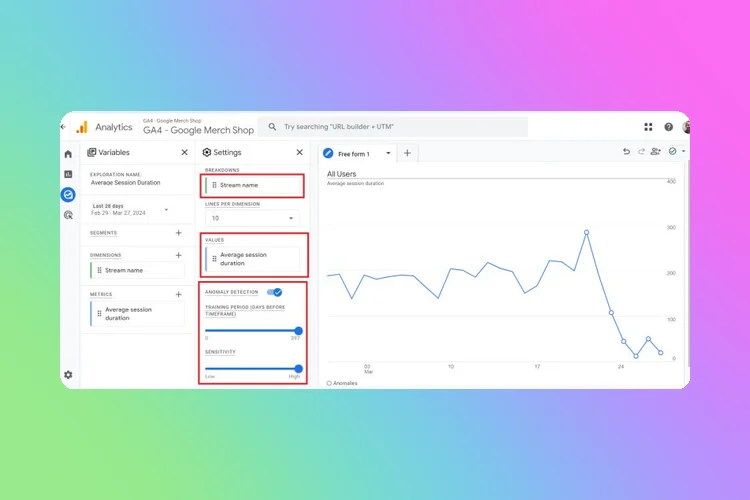Click the Anomalies legend circle
The width and height of the screenshot is (750, 500).
click(329, 383)
